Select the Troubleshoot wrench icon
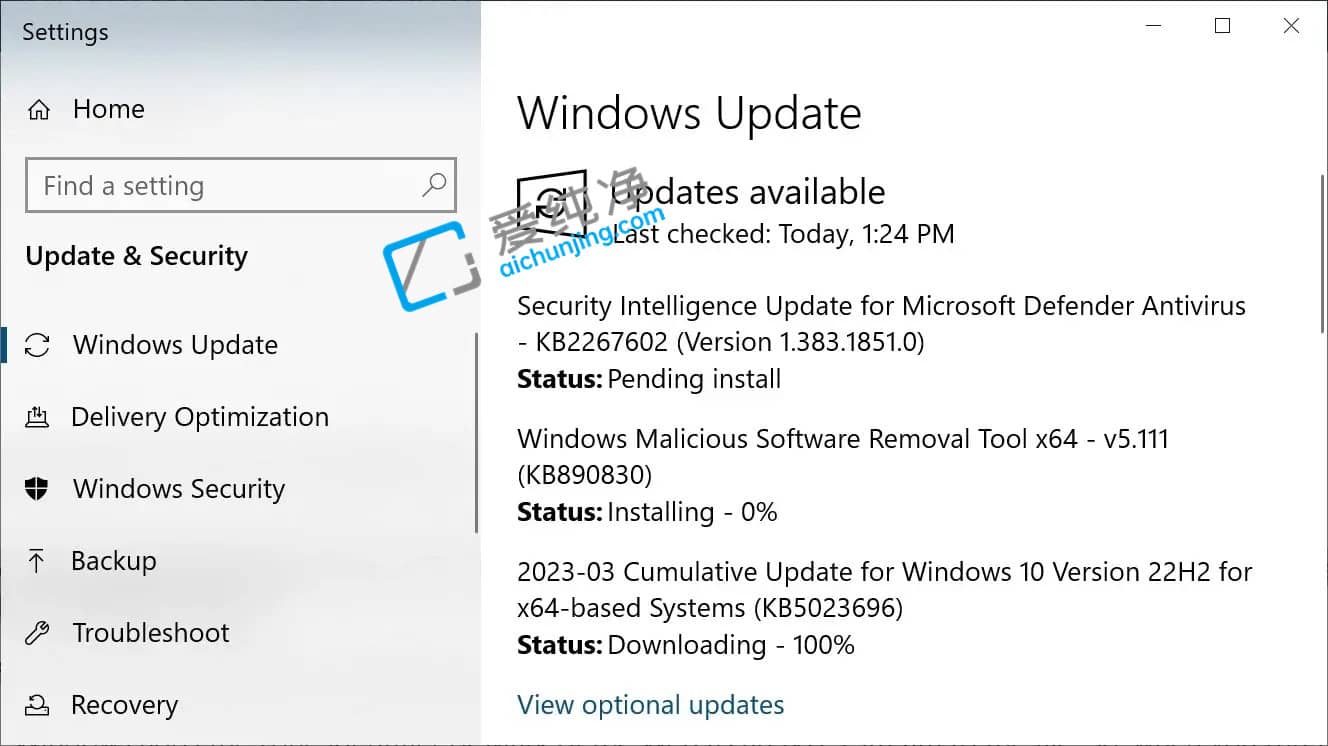 (x=36, y=632)
